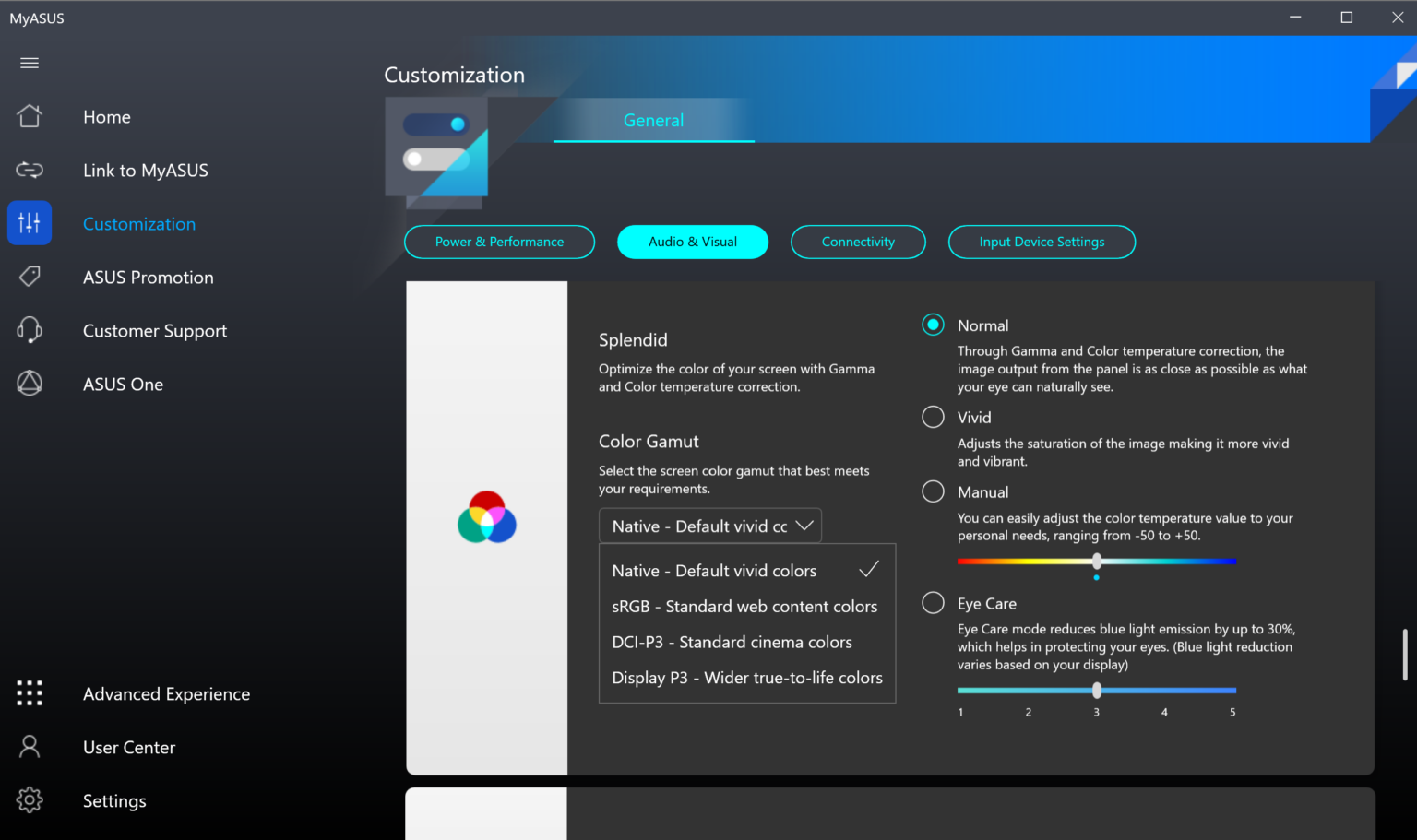This screenshot has width=1417, height=840.
Task: Open the ASUS One icon
Action: (x=30, y=384)
